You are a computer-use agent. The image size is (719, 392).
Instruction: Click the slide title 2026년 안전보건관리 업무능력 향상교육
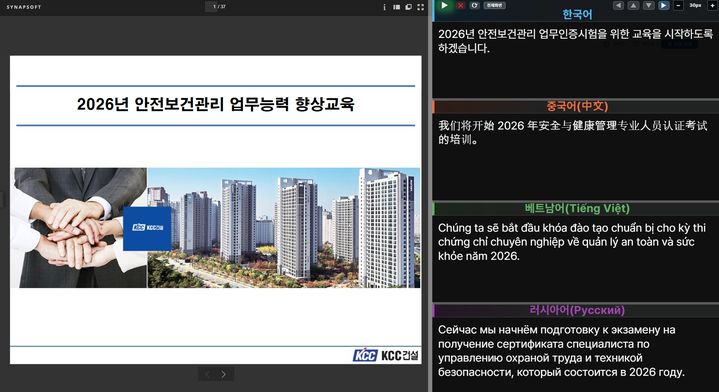[216, 104]
